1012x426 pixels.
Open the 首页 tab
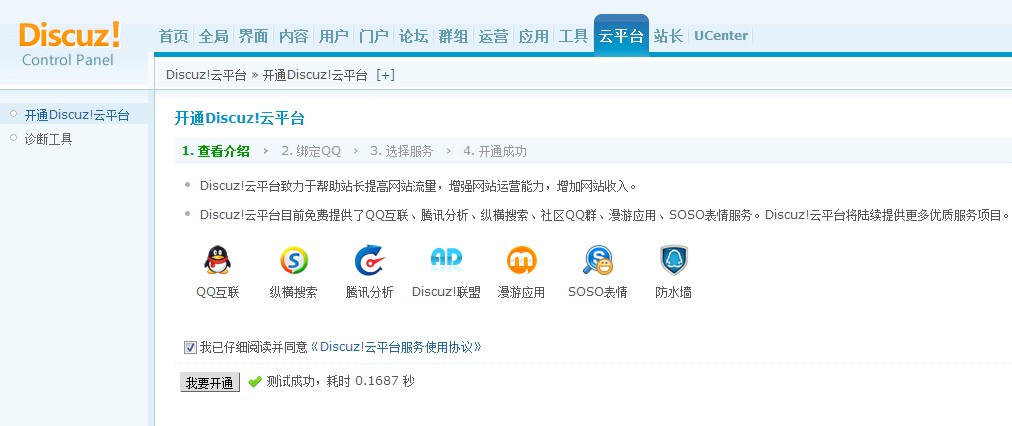(x=174, y=36)
